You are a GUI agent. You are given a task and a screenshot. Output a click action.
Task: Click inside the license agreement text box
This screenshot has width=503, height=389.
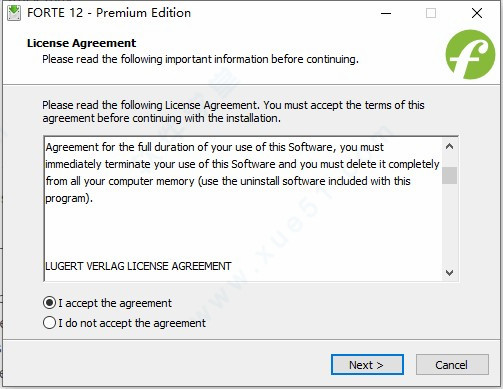[x=243, y=209]
